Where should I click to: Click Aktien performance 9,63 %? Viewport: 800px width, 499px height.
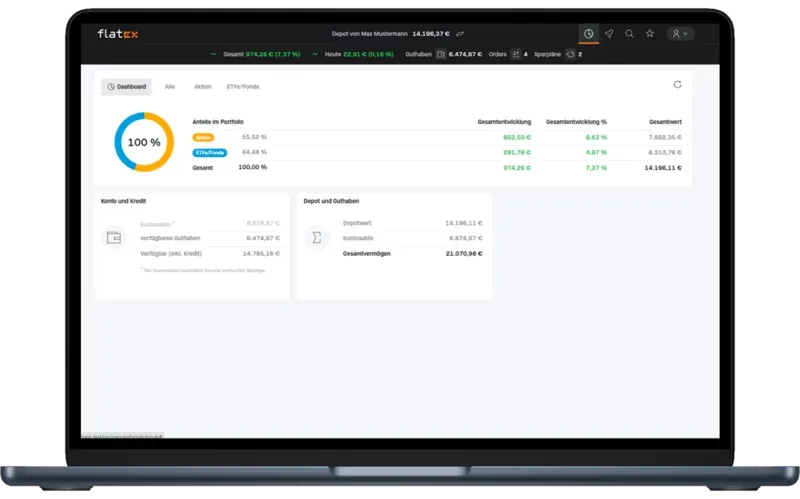pos(596,137)
